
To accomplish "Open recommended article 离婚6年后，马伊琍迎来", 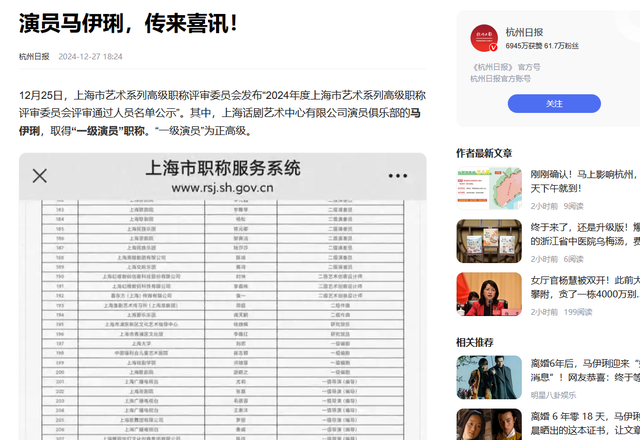I will tap(585, 370).
